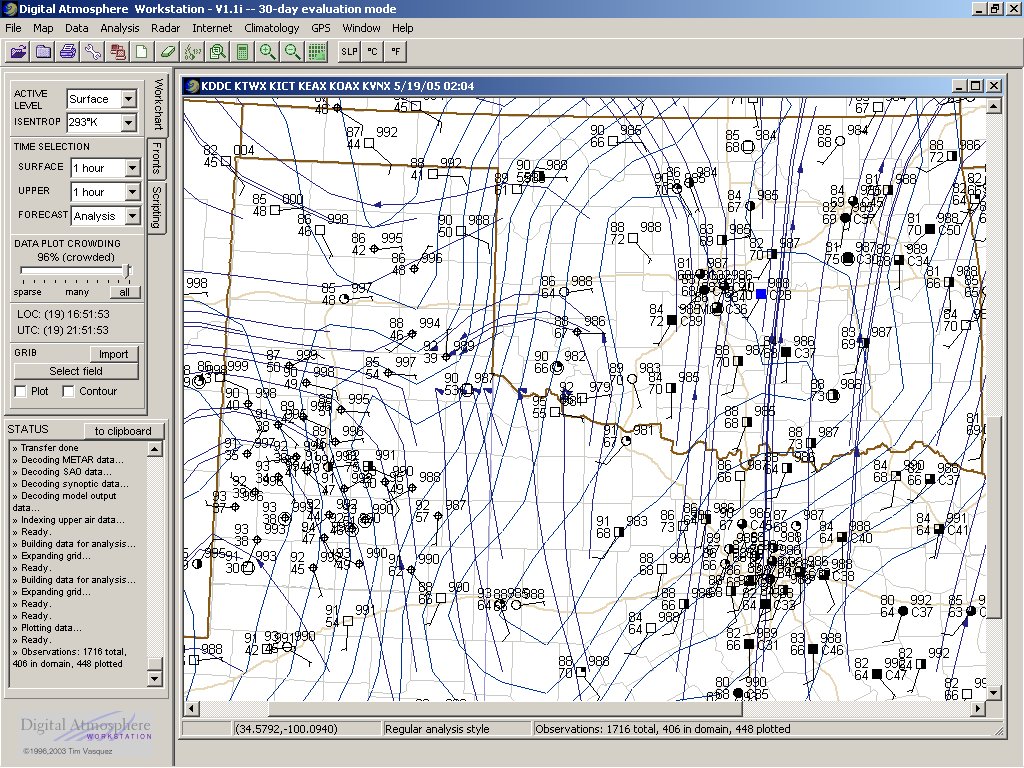Open the Radar menu

tap(165, 28)
